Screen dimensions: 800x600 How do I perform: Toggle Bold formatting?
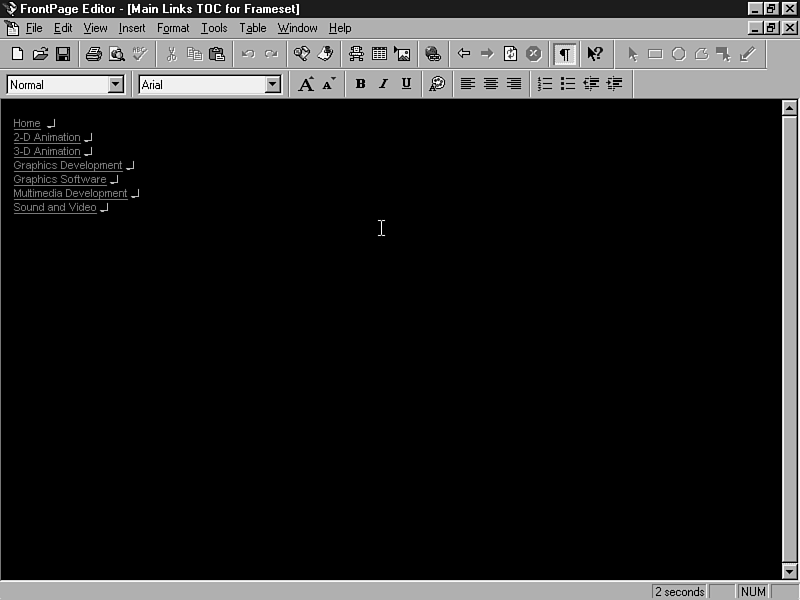360,84
